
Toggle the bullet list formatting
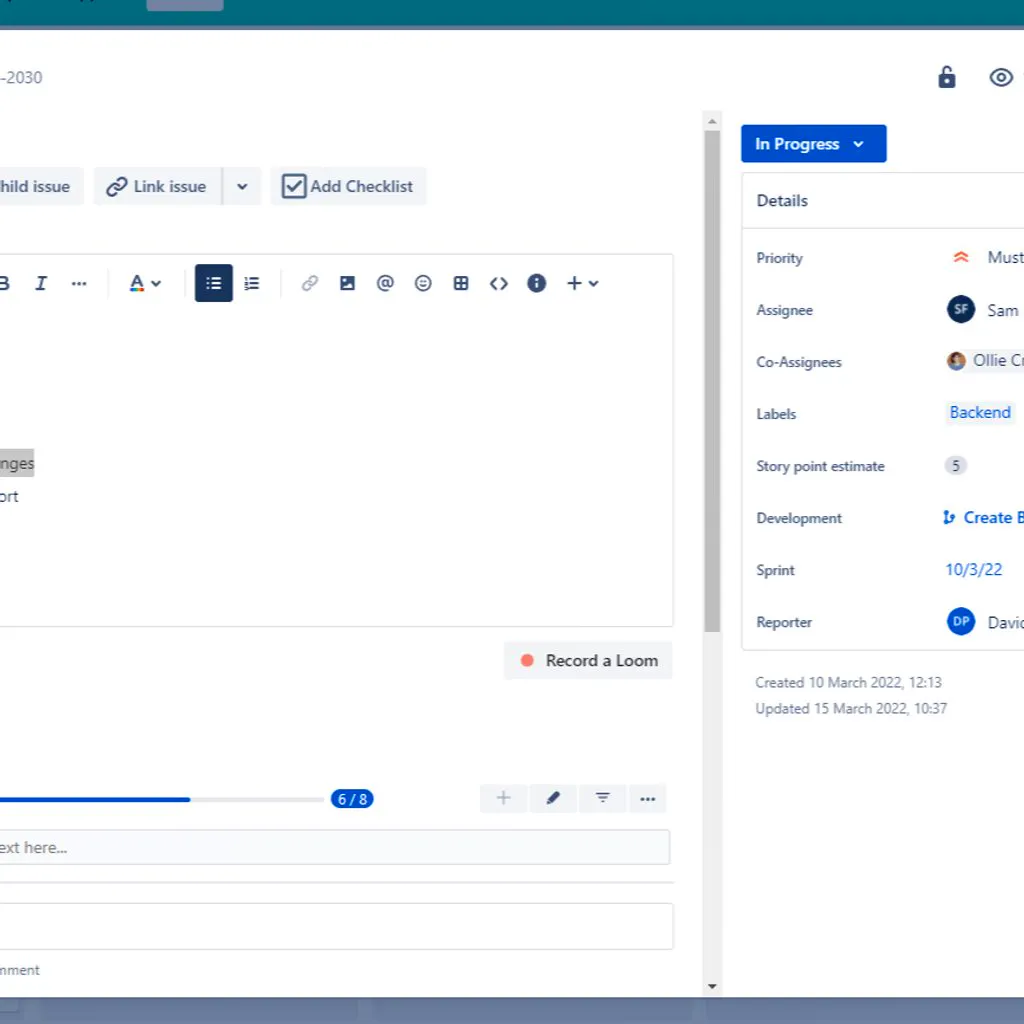213,284
